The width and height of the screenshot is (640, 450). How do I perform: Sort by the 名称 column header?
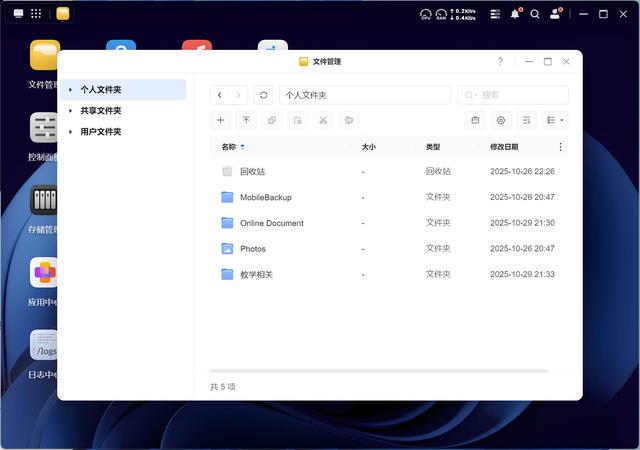pyautogui.click(x=229, y=147)
